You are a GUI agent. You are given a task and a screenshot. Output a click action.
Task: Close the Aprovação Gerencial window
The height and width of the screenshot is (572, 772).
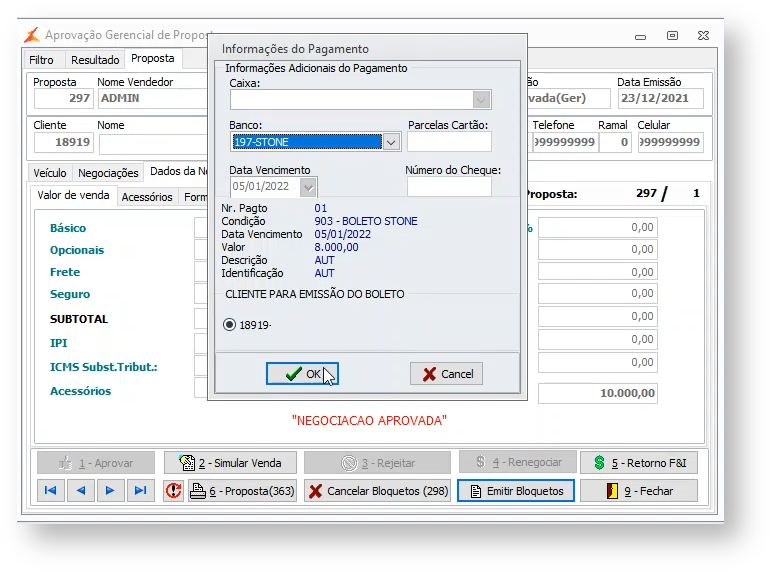pos(704,35)
